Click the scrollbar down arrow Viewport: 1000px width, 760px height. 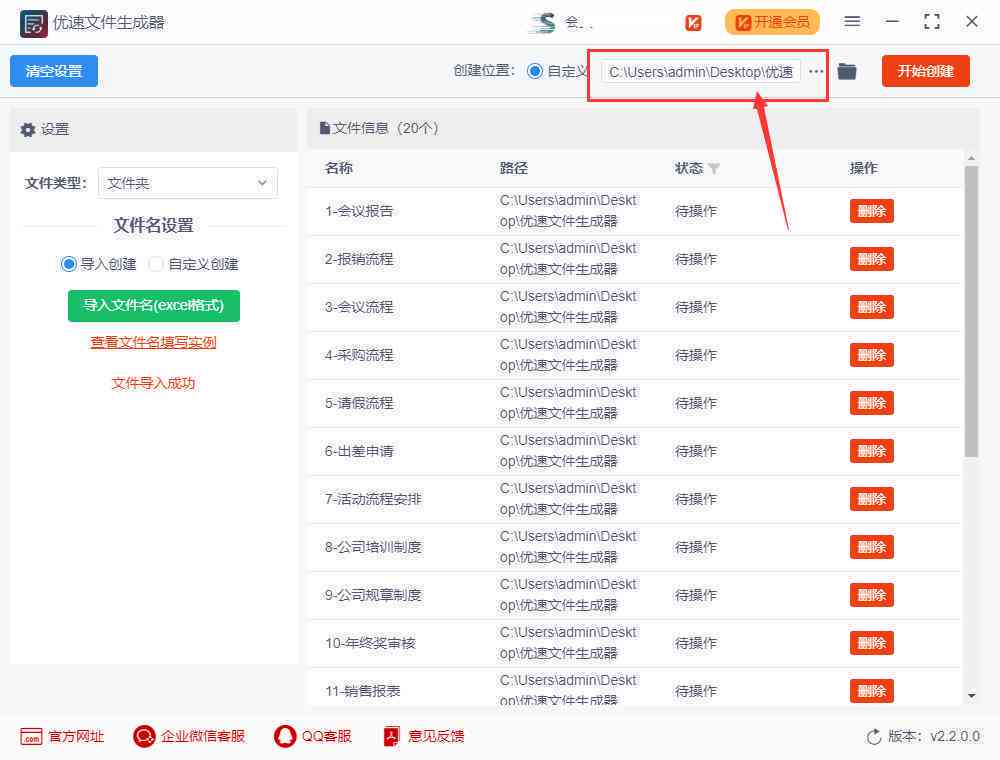971,696
